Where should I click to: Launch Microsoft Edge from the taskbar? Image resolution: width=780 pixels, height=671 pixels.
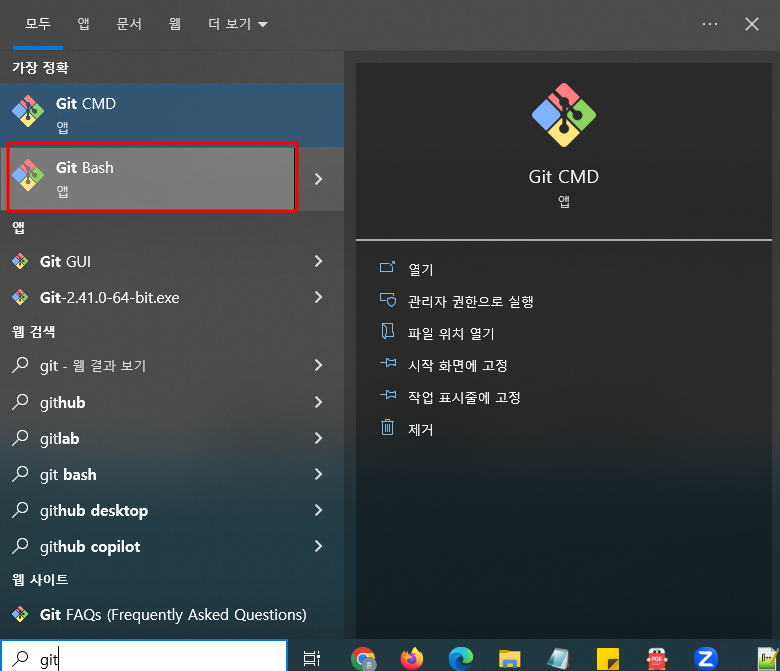(x=461, y=658)
